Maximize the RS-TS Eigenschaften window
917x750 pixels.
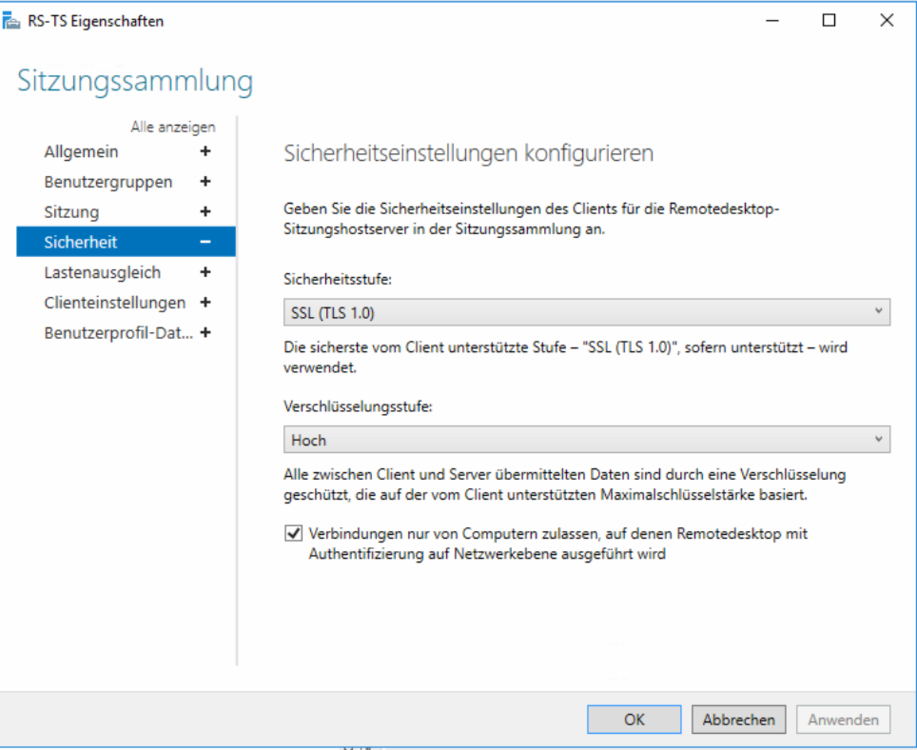[829, 21]
